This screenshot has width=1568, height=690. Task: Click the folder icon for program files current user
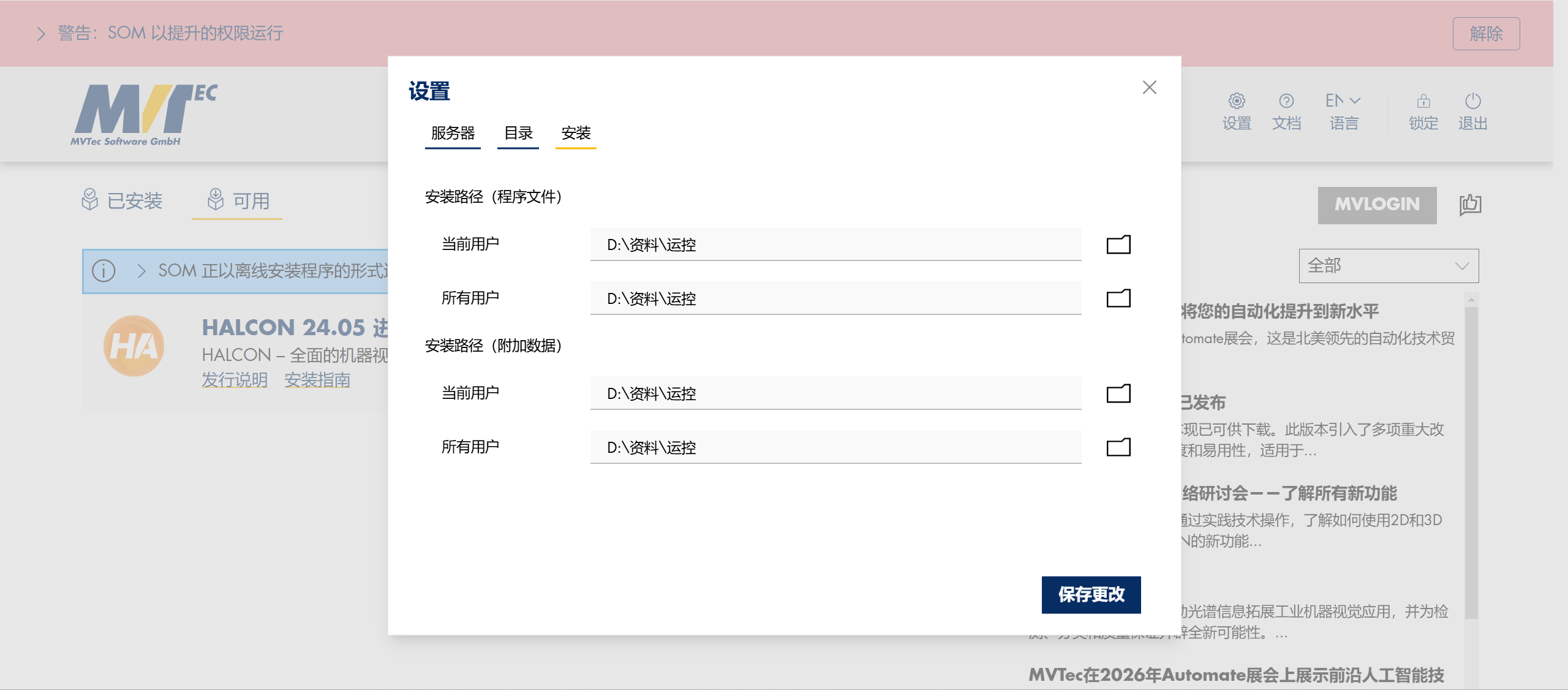(1118, 245)
